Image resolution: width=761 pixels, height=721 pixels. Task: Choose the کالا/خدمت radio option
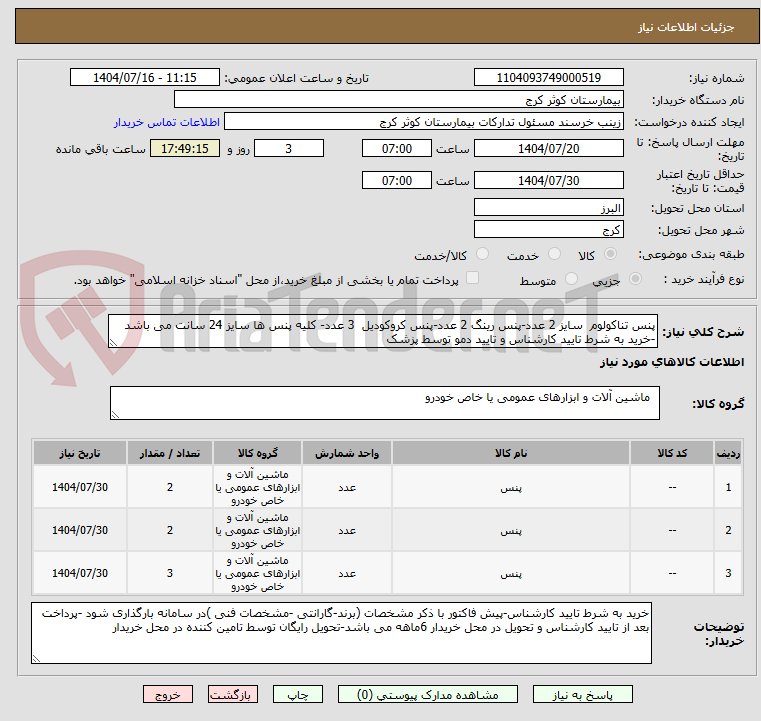click(x=482, y=255)
